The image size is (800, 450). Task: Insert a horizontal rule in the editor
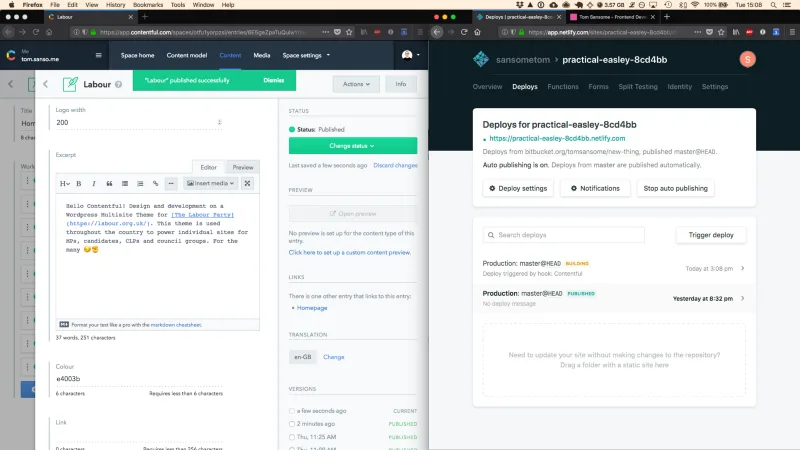(x=171, y=184)
